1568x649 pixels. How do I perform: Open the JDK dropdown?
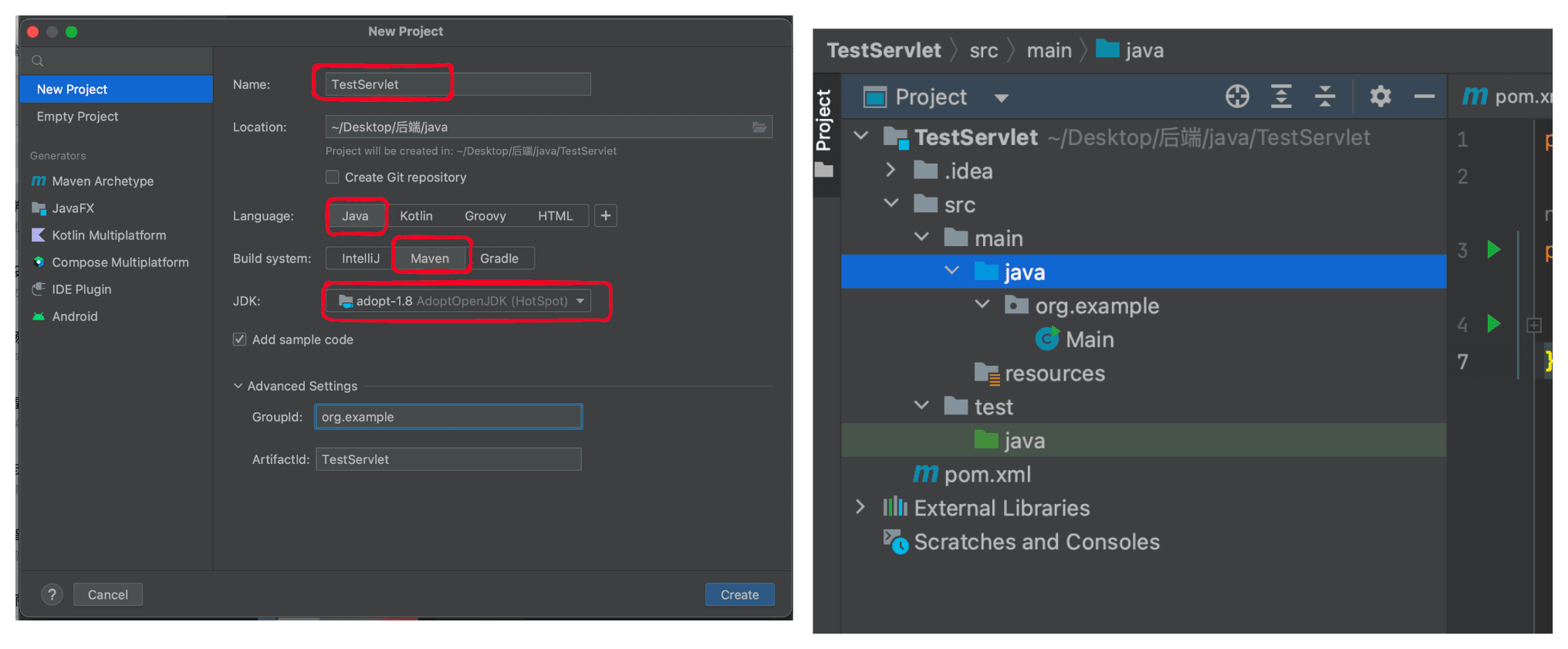coord(458,301)
